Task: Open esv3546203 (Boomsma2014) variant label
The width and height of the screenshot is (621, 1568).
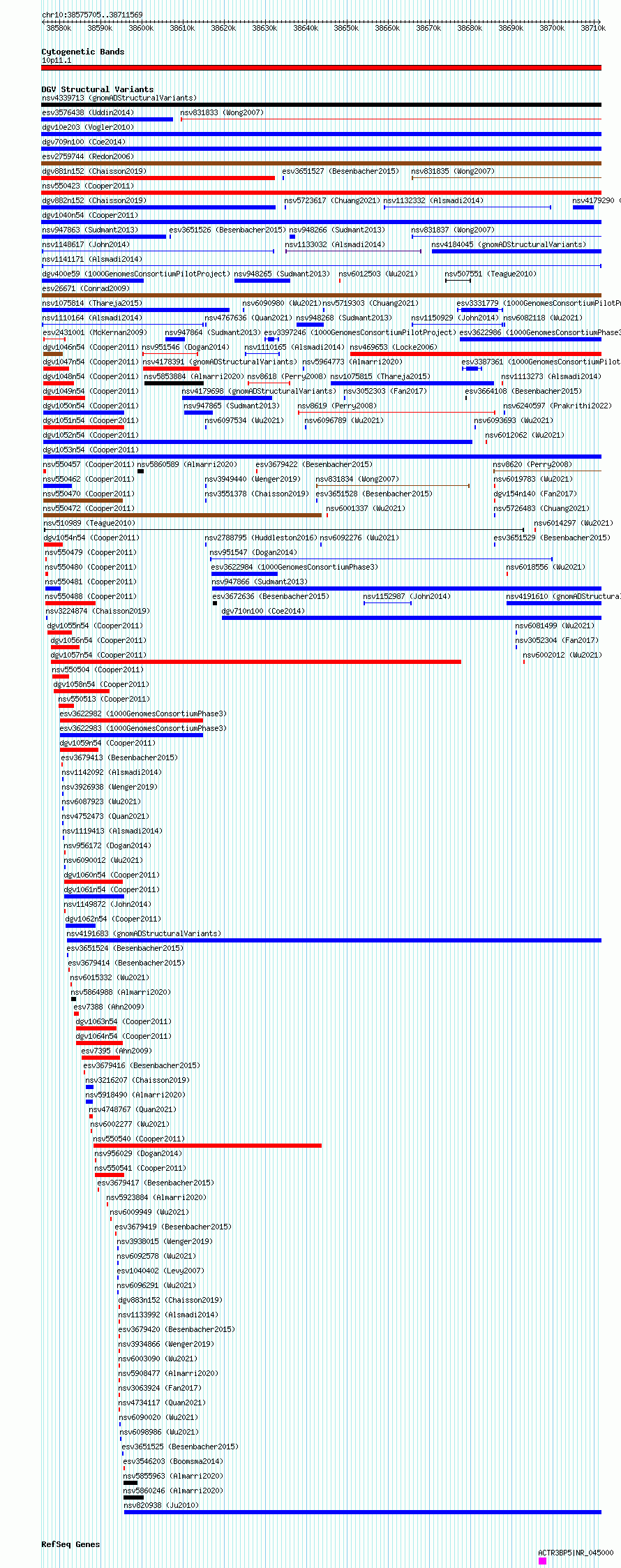Action: tap(173, 1461)
